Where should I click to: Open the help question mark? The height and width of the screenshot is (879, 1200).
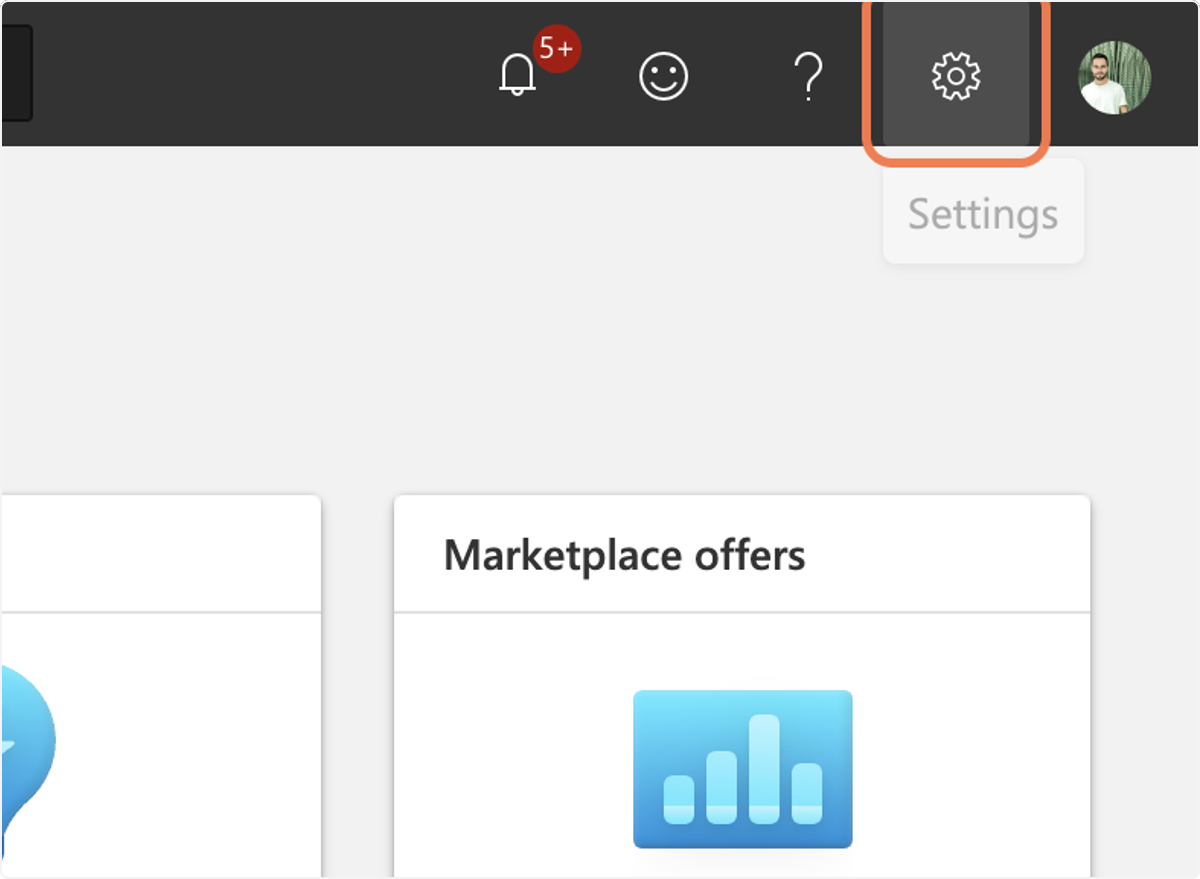click(808, 76)
